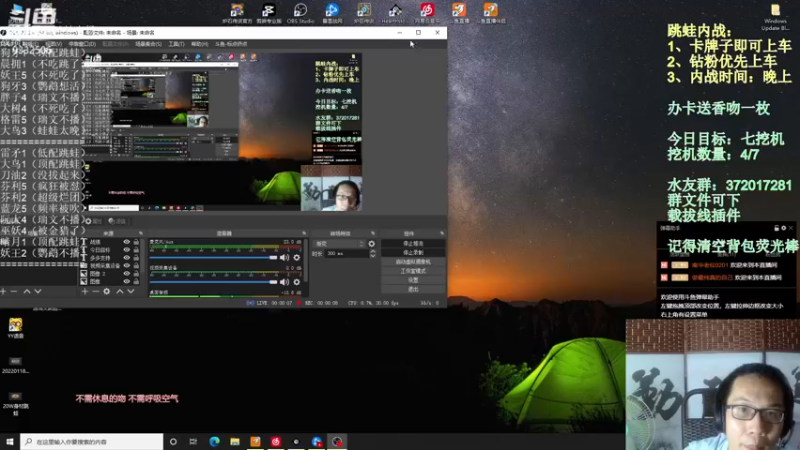Viewport: 800px width, 450px height.
Task: Mute the 麦克风/Aux audio channel
Action: click(x=284, y=258)
